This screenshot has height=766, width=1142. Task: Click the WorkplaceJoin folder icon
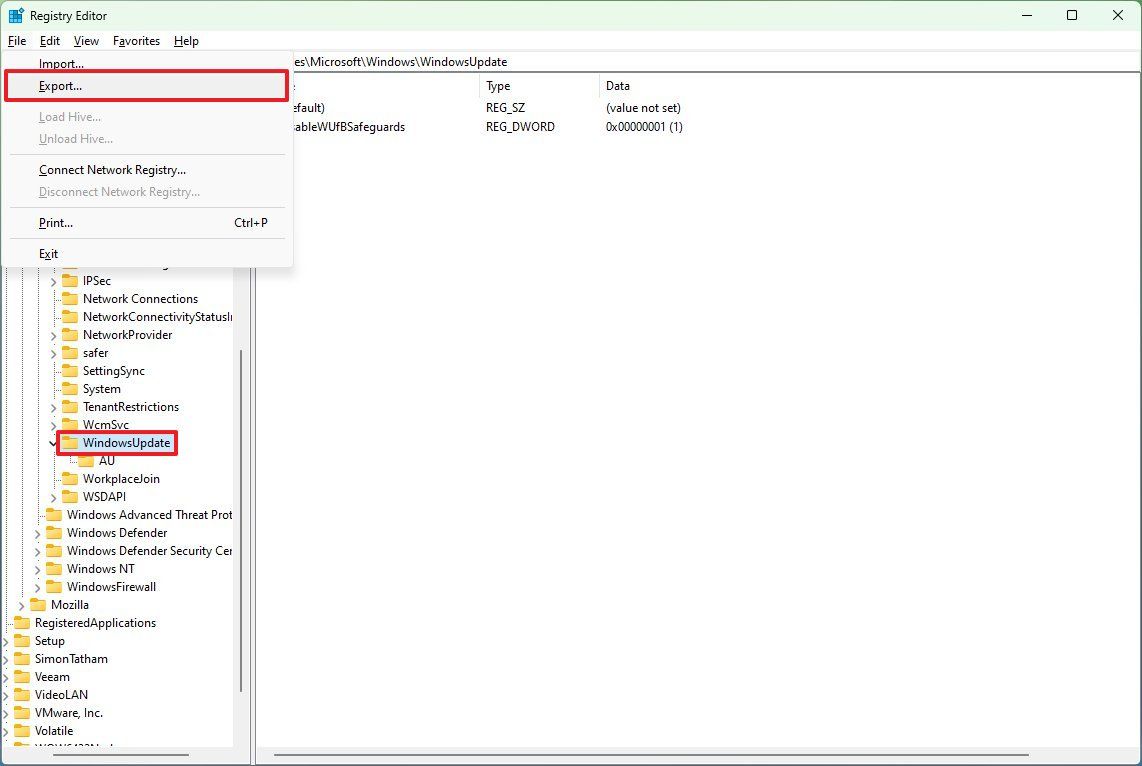[72, 478]
